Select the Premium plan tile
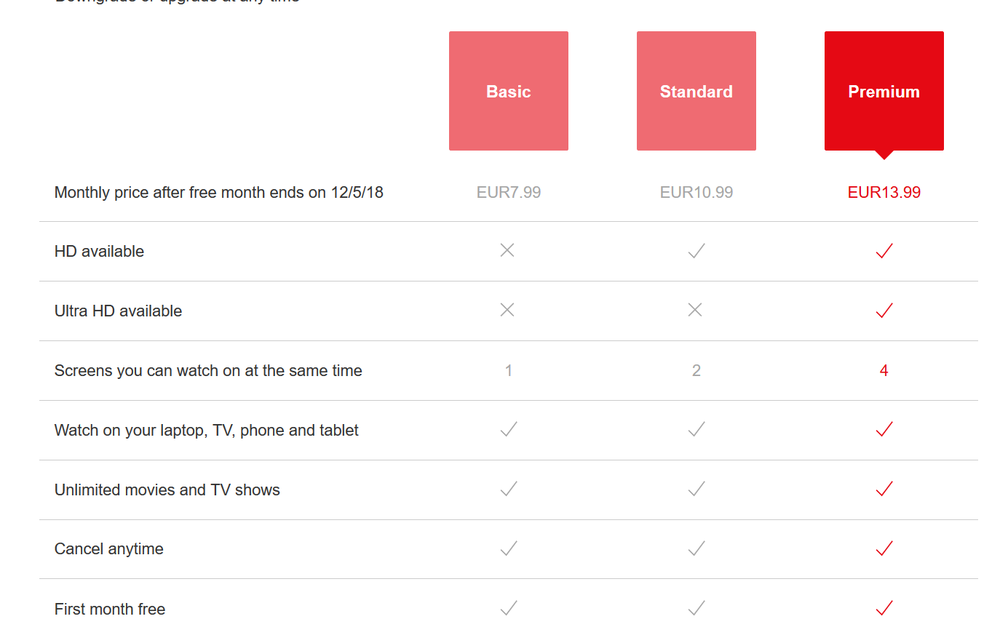 tap(883, 91)
